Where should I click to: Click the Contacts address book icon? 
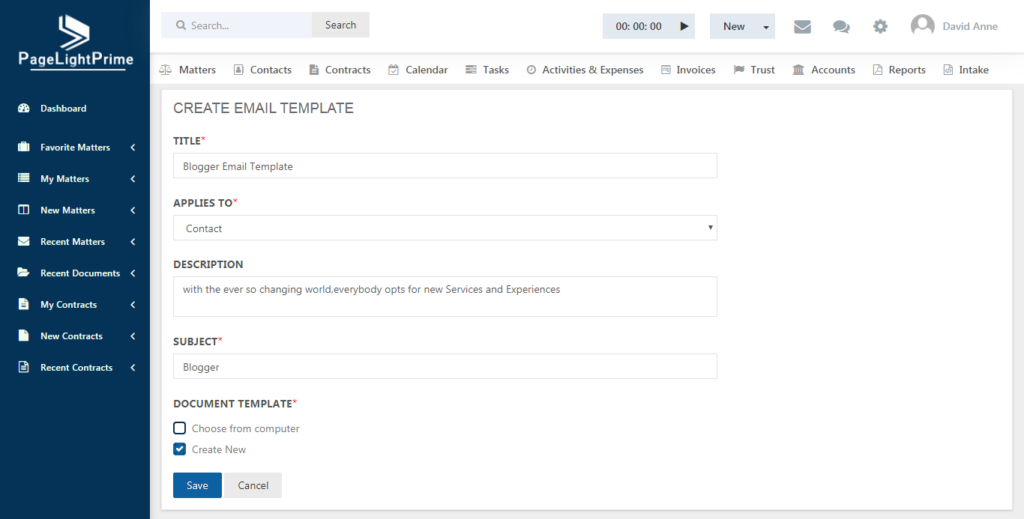point(238,70)
